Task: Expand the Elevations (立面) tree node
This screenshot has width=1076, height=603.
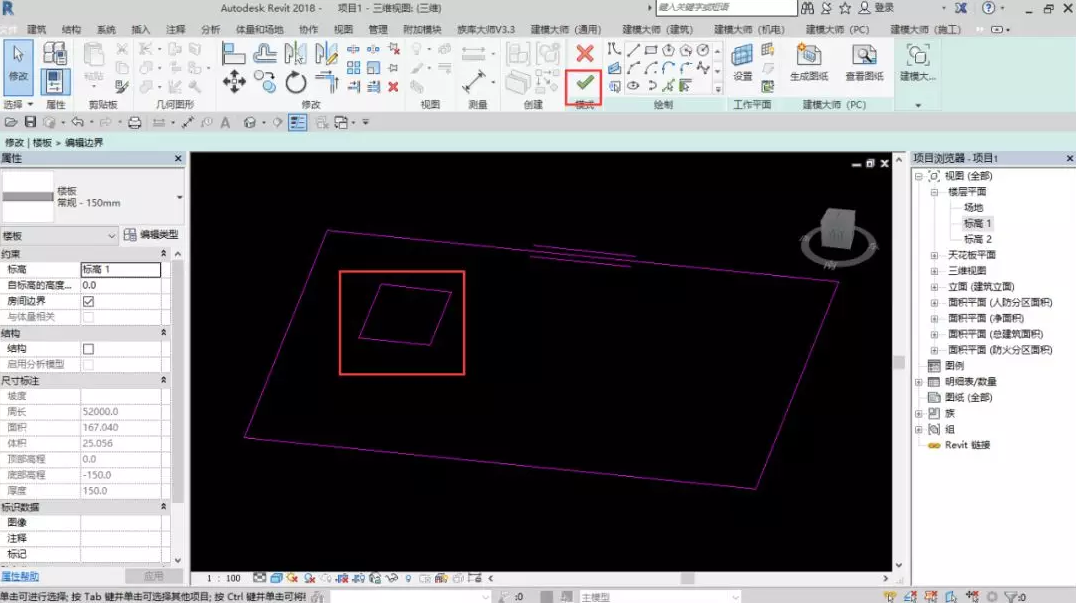Action: coord(934,286)
